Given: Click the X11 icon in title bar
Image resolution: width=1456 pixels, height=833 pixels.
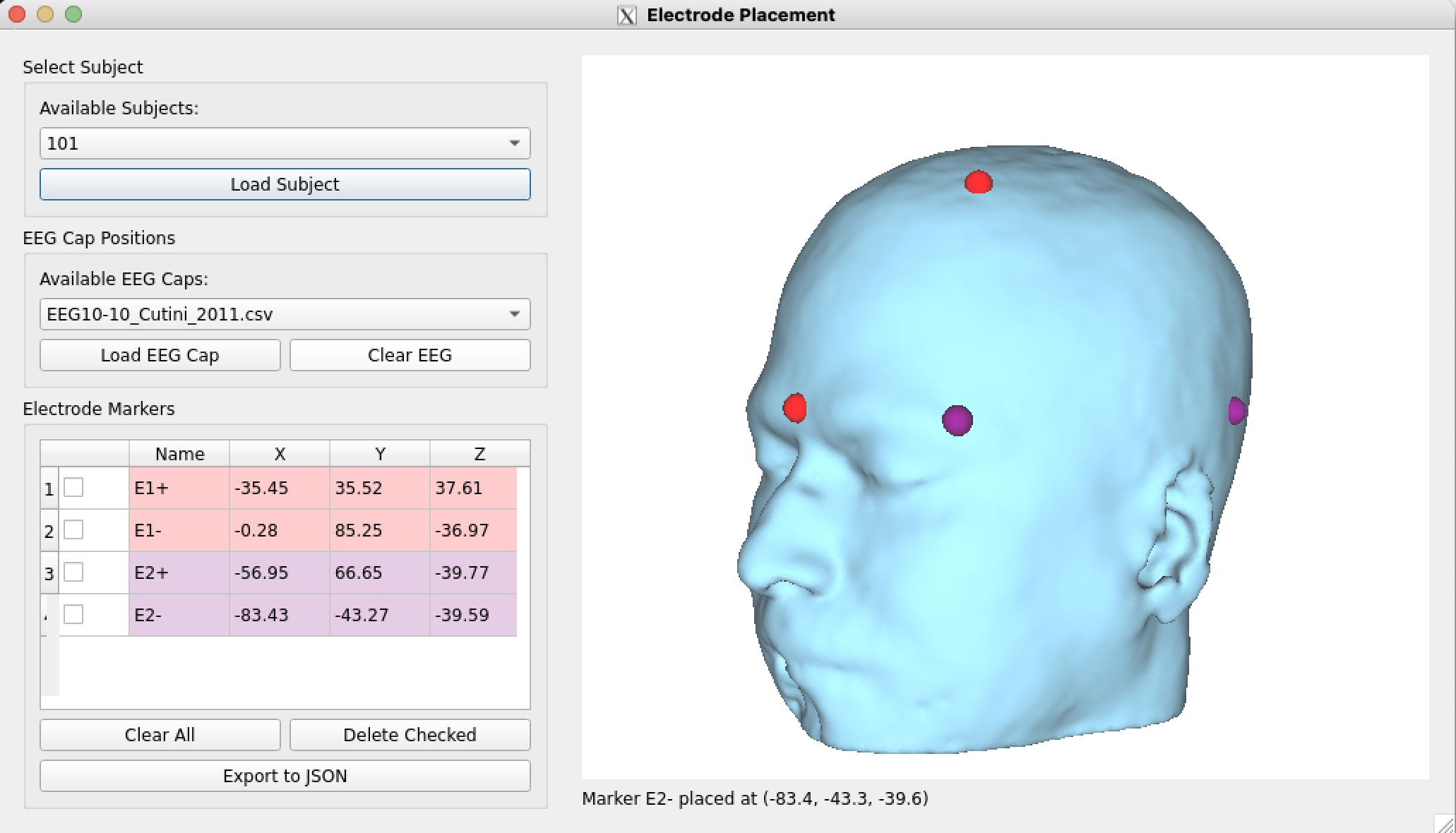Looking at the screenshot, I should [626, 15].
